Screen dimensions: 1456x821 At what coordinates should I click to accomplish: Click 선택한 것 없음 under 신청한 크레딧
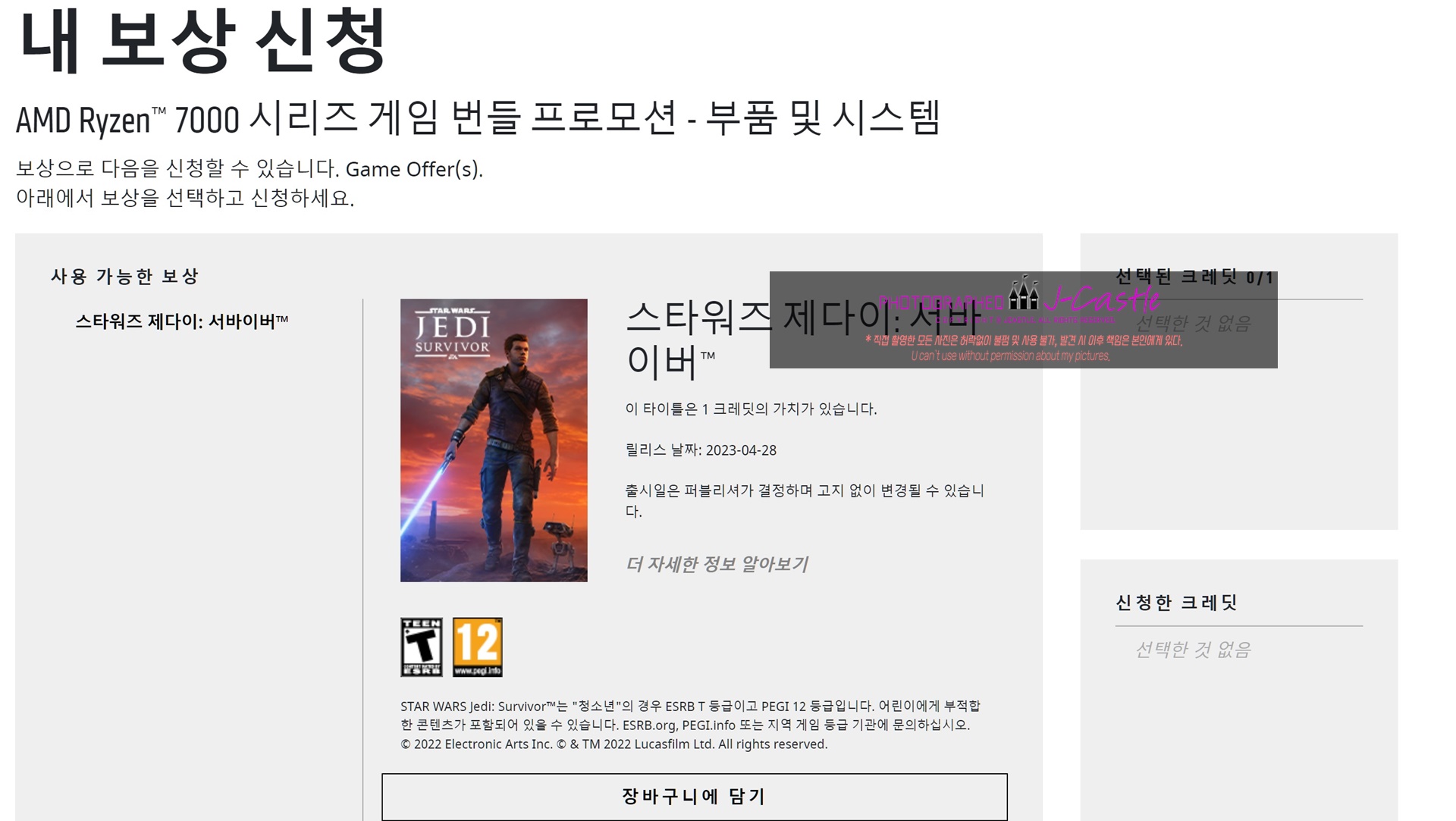pos(1193,650)
